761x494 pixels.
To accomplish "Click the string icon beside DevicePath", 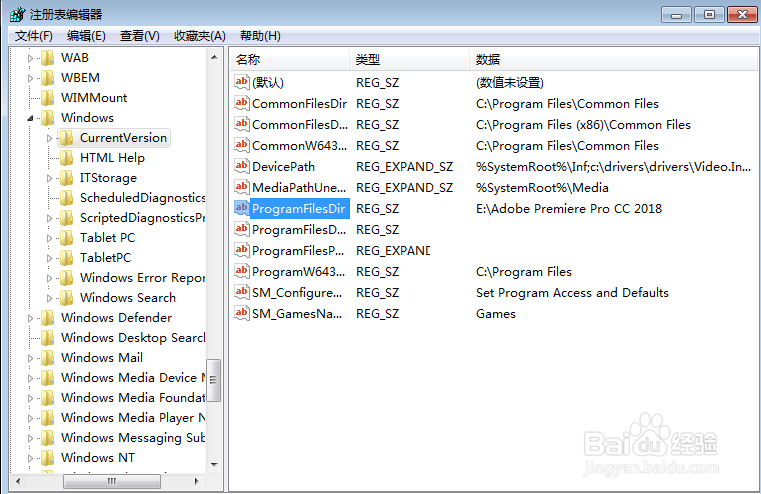I will click(x=241, y=166).
